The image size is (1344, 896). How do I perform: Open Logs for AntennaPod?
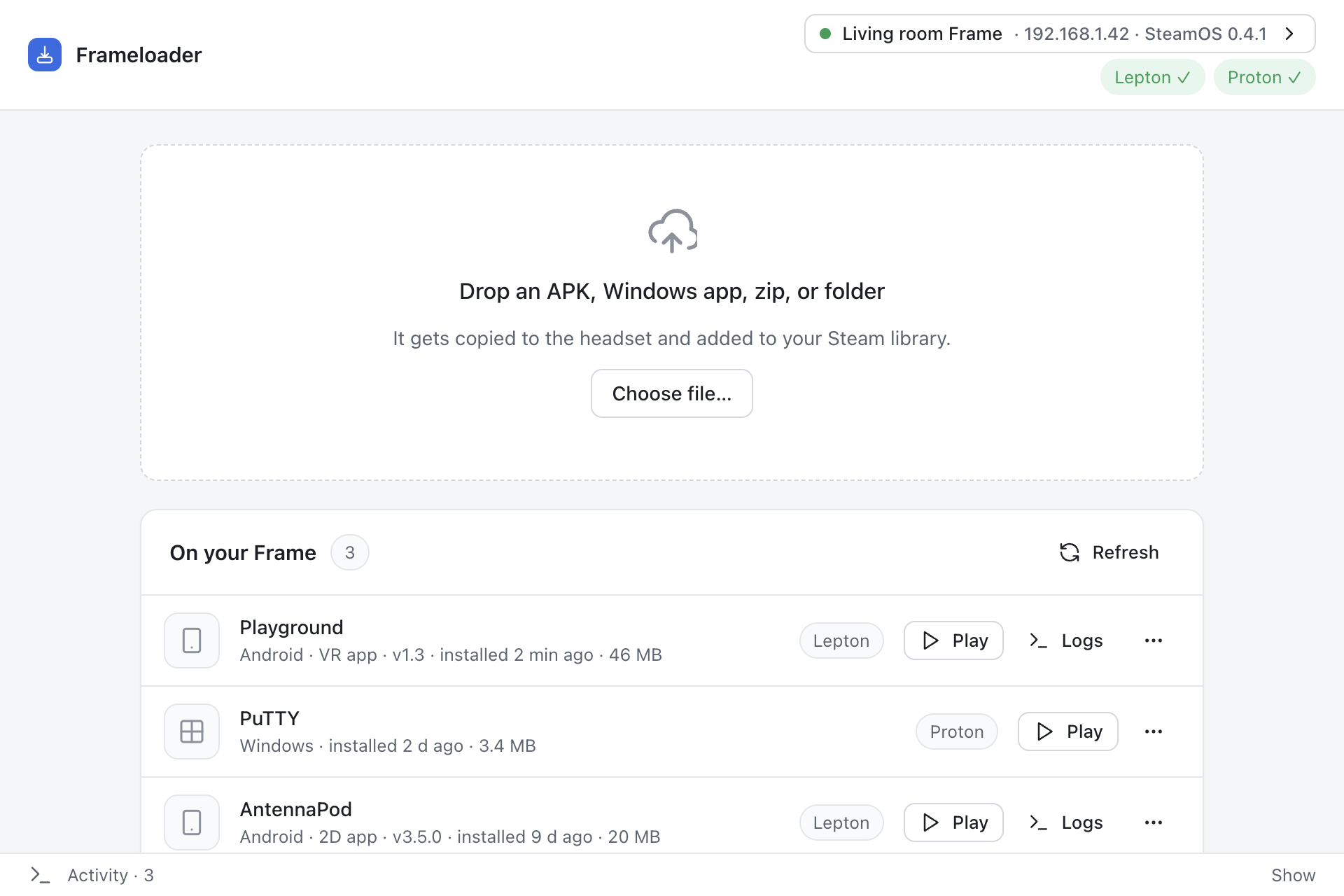1066,822
